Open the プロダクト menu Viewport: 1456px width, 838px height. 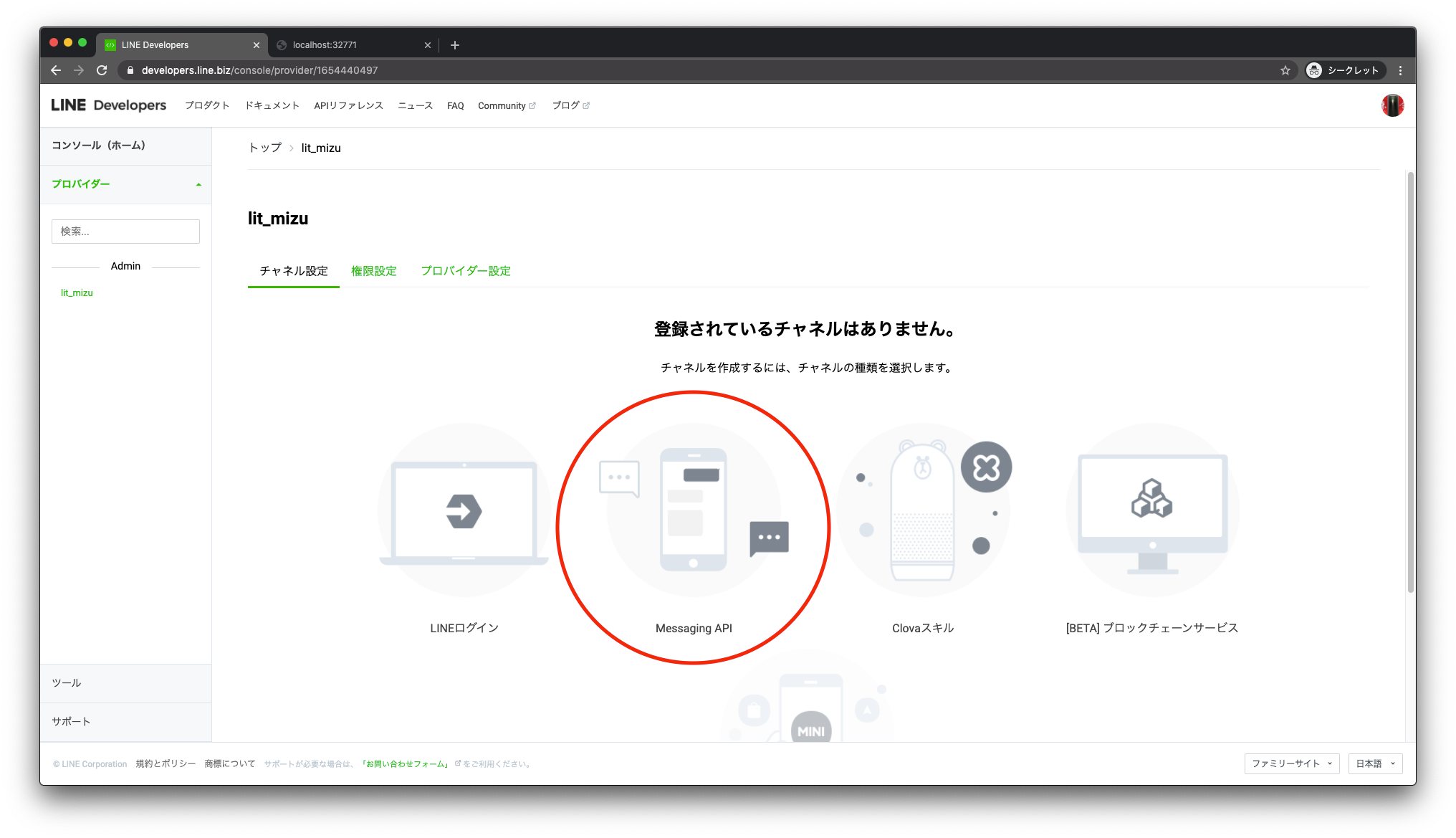click(x=207, y=105)
